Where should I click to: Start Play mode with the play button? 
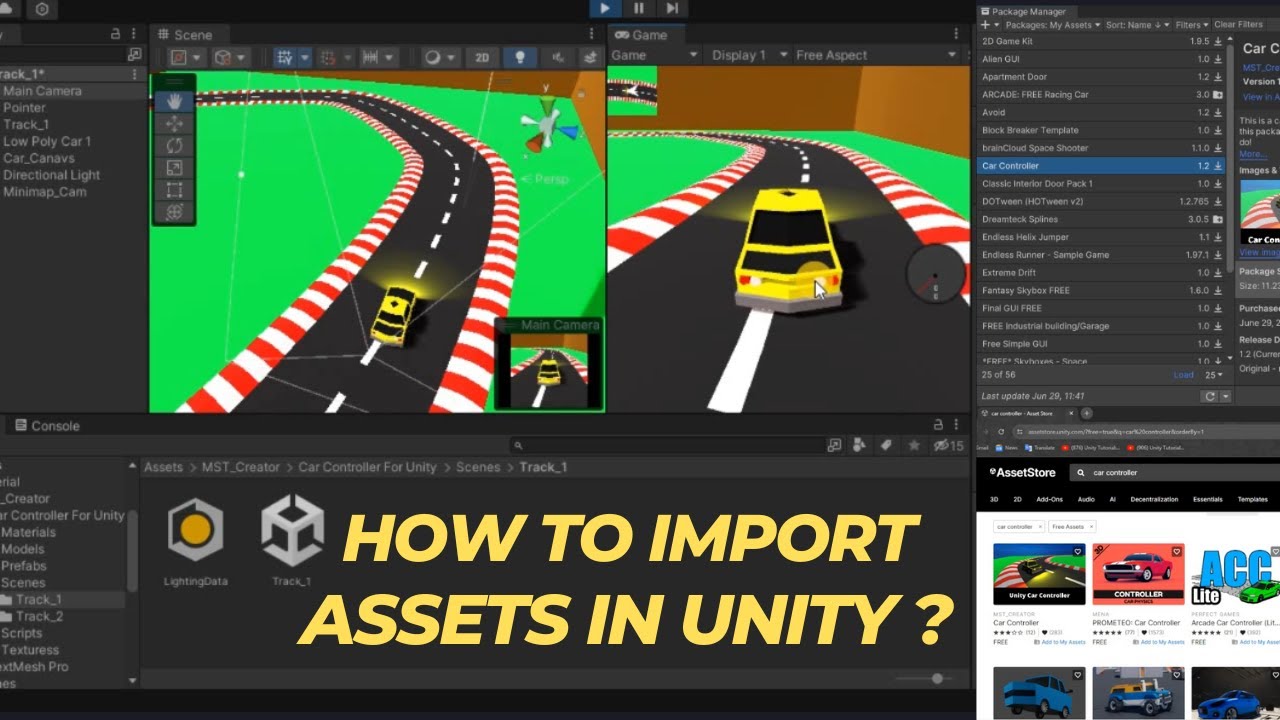[605, 8]
